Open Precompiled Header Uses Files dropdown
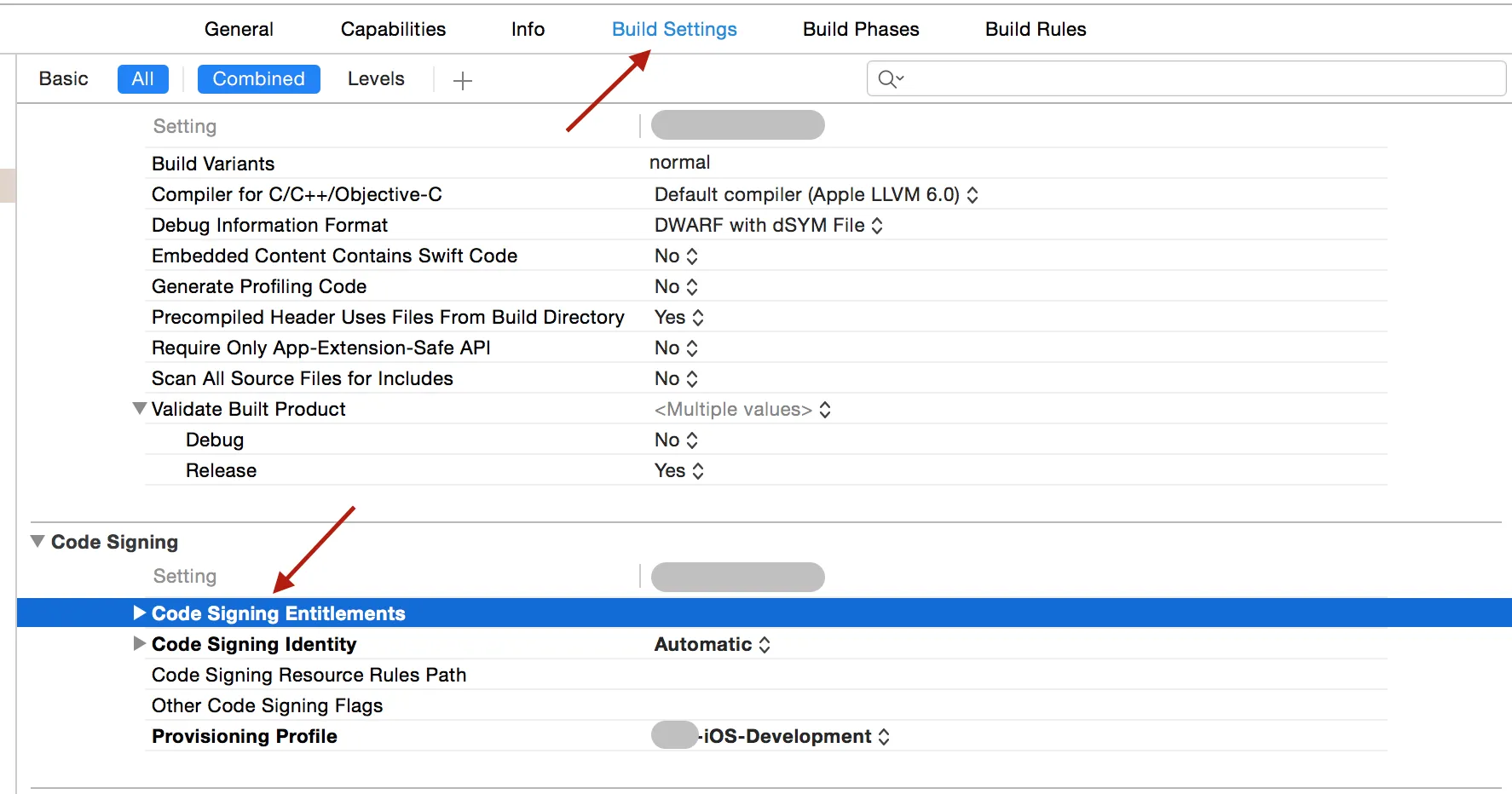 click(x=679, y=317)
